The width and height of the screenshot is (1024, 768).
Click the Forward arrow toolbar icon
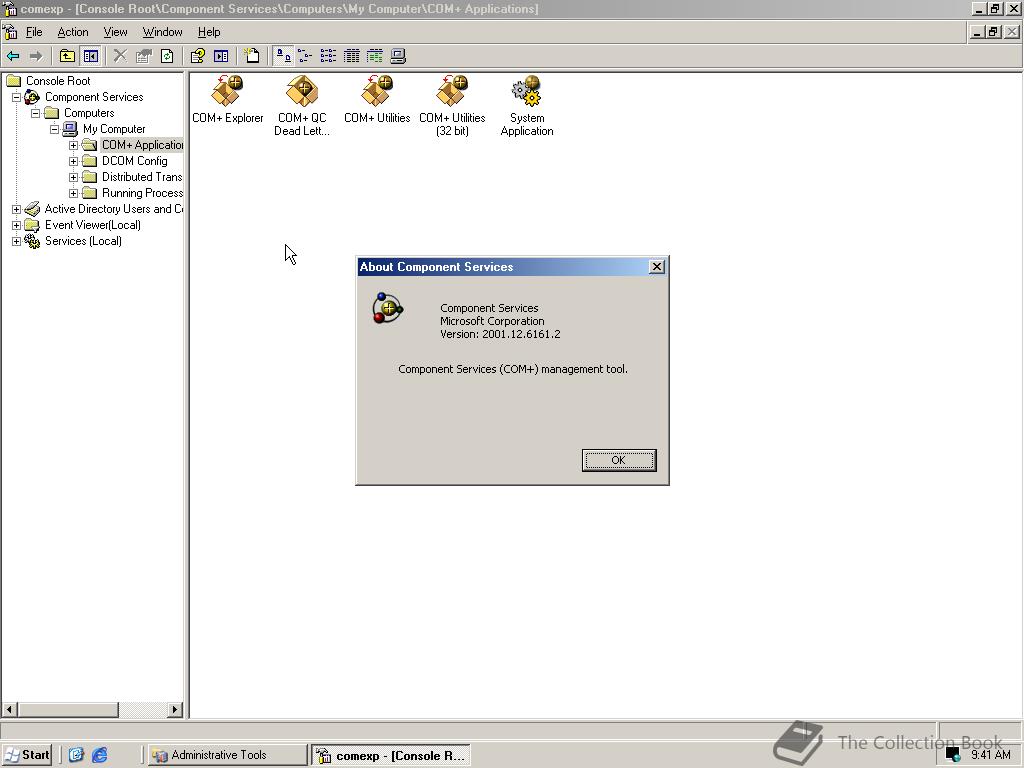click(37, 56)
